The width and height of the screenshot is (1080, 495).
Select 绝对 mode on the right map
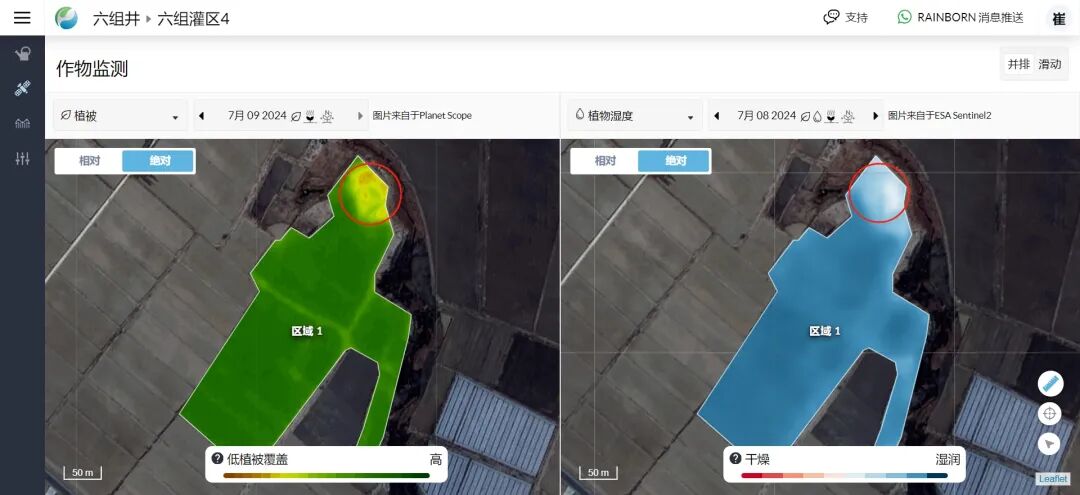point(675,161)
